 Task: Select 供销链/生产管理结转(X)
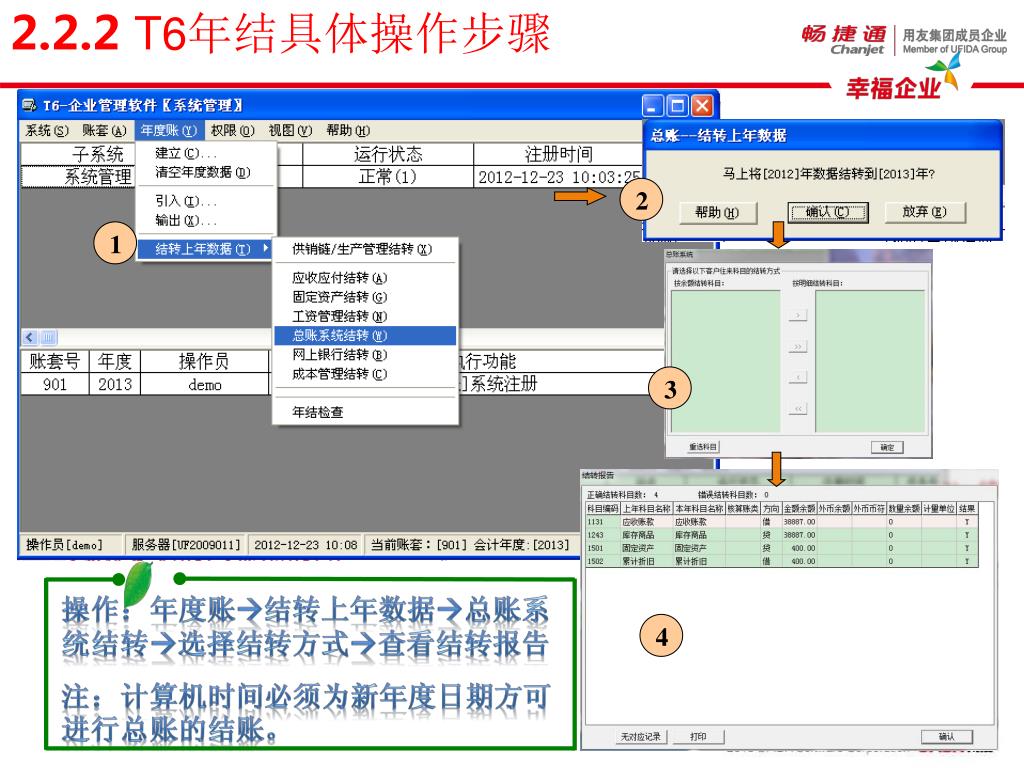pyautogui.click(x=365, y=249)
